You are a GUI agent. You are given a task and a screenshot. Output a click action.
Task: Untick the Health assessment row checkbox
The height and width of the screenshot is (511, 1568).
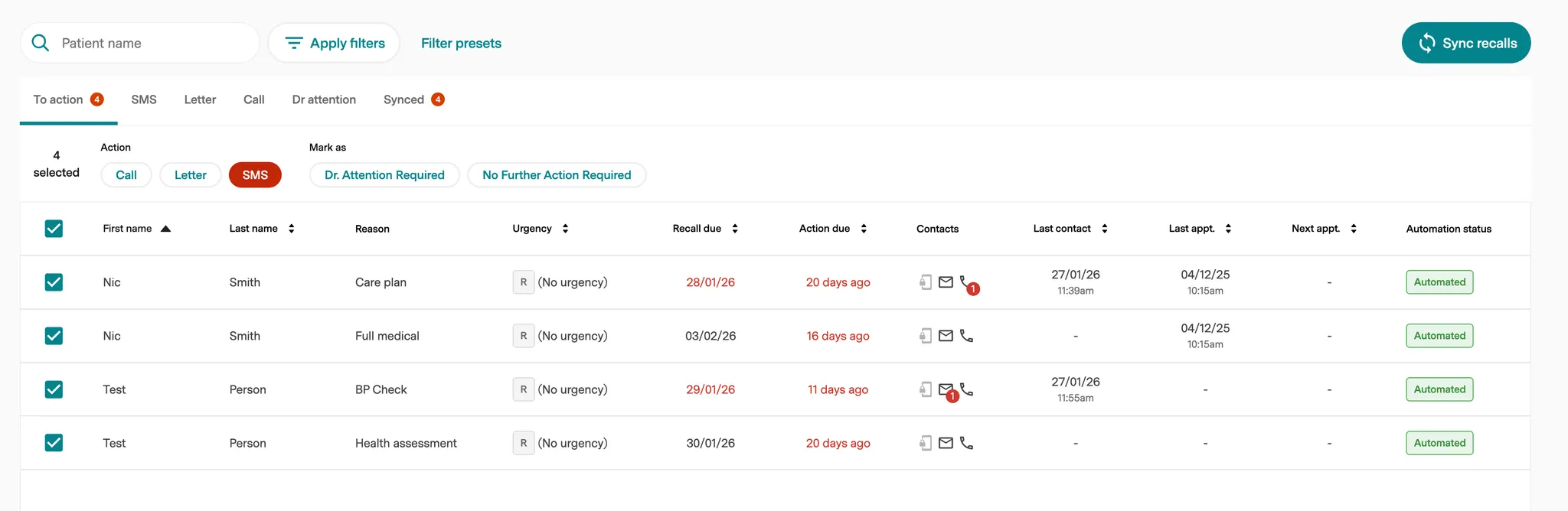[54, 443]
